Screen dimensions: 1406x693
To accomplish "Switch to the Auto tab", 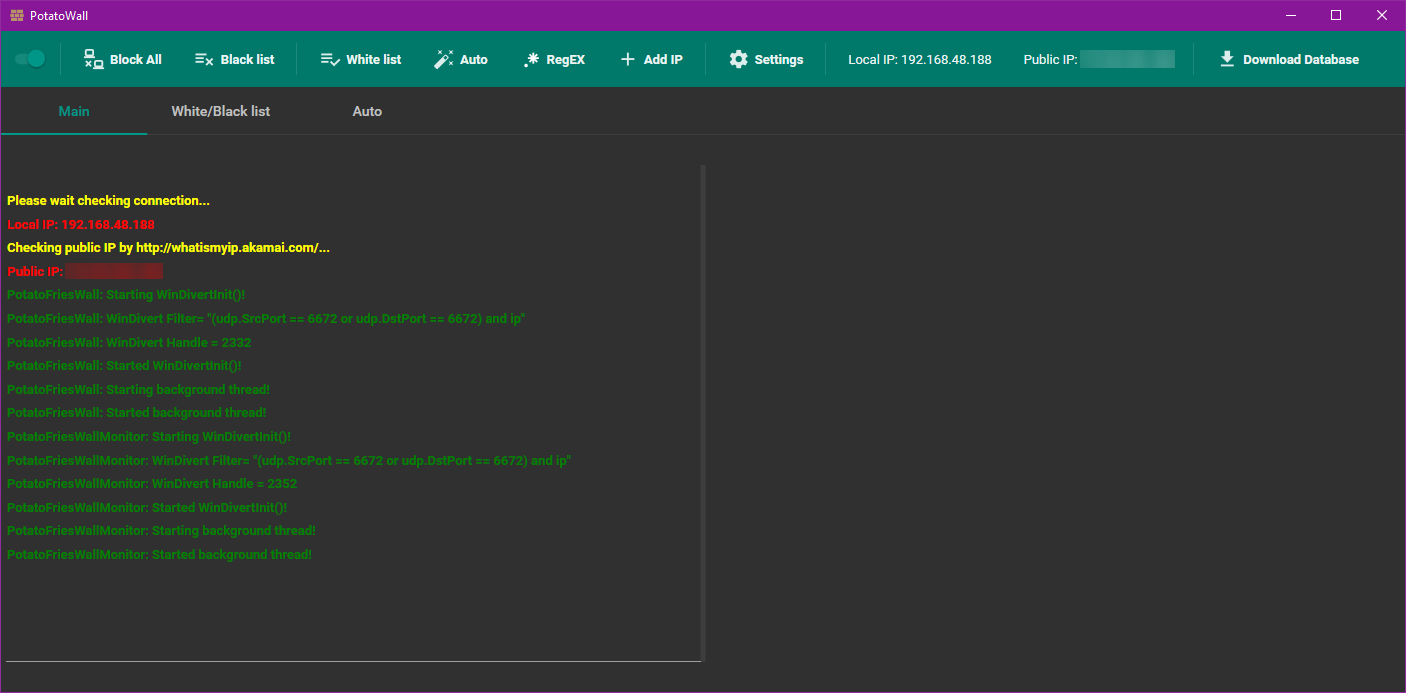I will pyautogui.click(x=367, y=111).
